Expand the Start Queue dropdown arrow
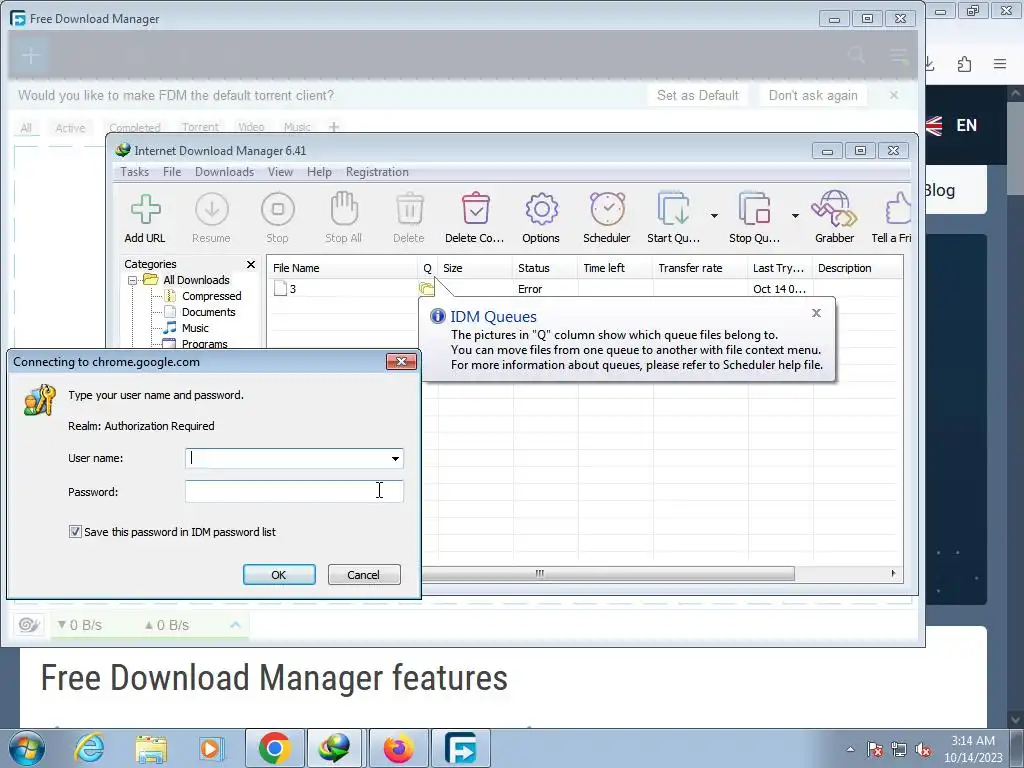 pyautogui.click(x=714, y=216)
